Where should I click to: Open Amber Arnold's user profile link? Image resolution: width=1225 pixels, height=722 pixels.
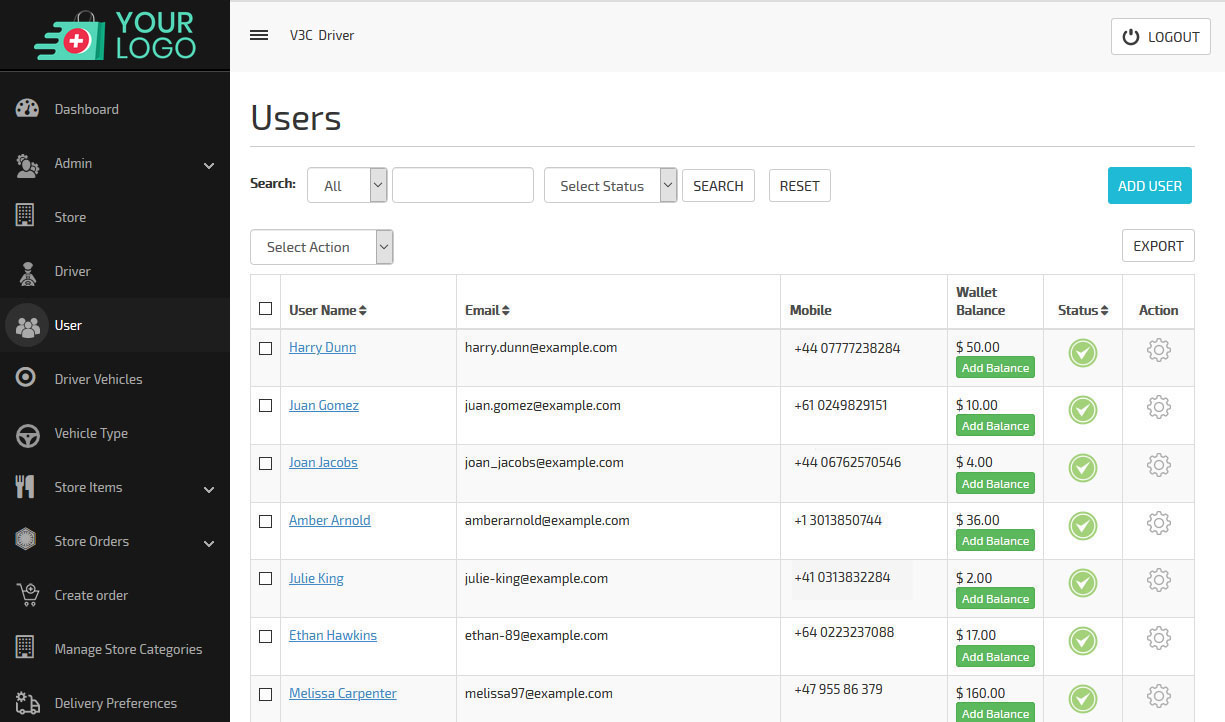point(329,520)
